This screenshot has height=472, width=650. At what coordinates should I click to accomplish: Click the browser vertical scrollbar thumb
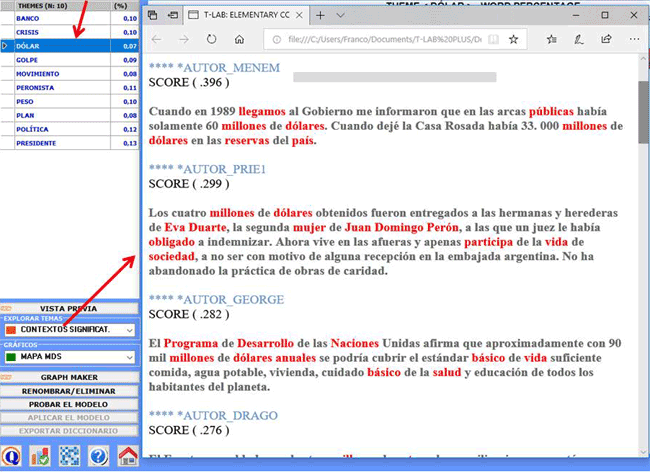(x=643, y=112)
